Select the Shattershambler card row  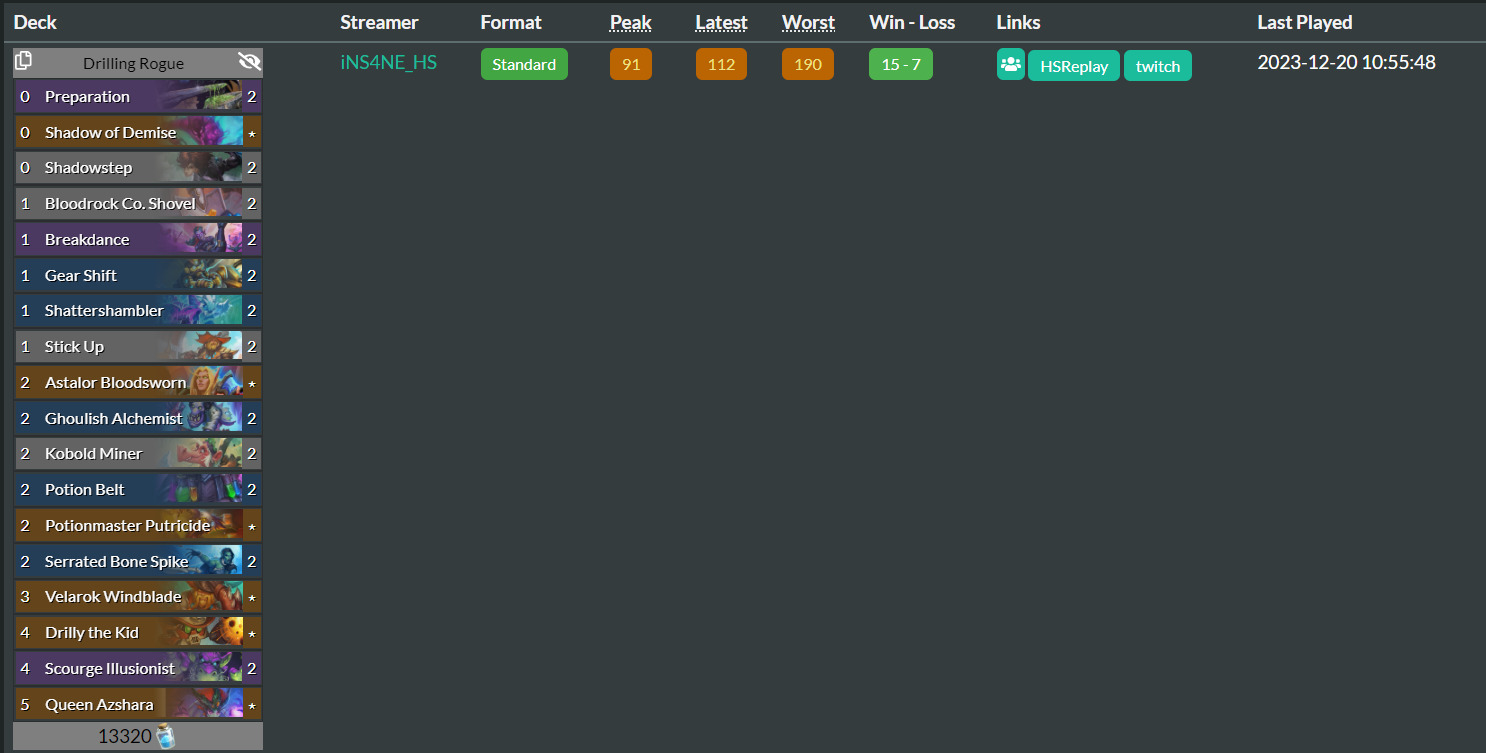tap(138, 311)
